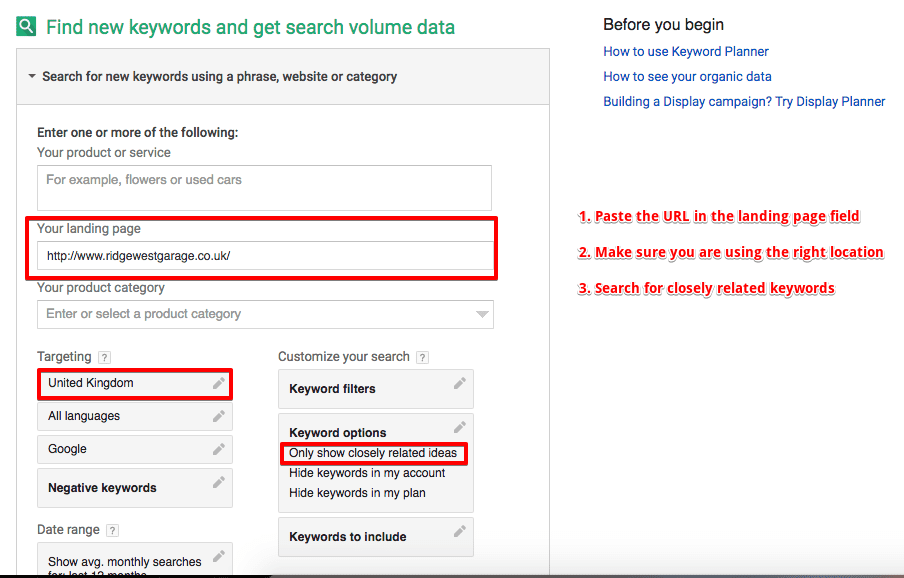Click the Date range help icon
The image size is (904, 578).
(112, 530)
